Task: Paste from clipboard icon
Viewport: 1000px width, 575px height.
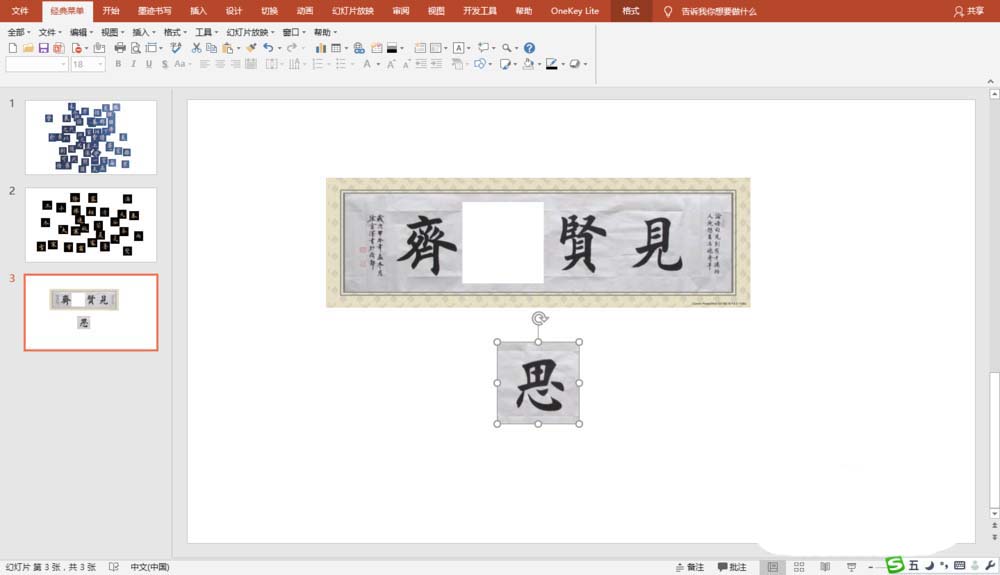Action: pos(227,48)
